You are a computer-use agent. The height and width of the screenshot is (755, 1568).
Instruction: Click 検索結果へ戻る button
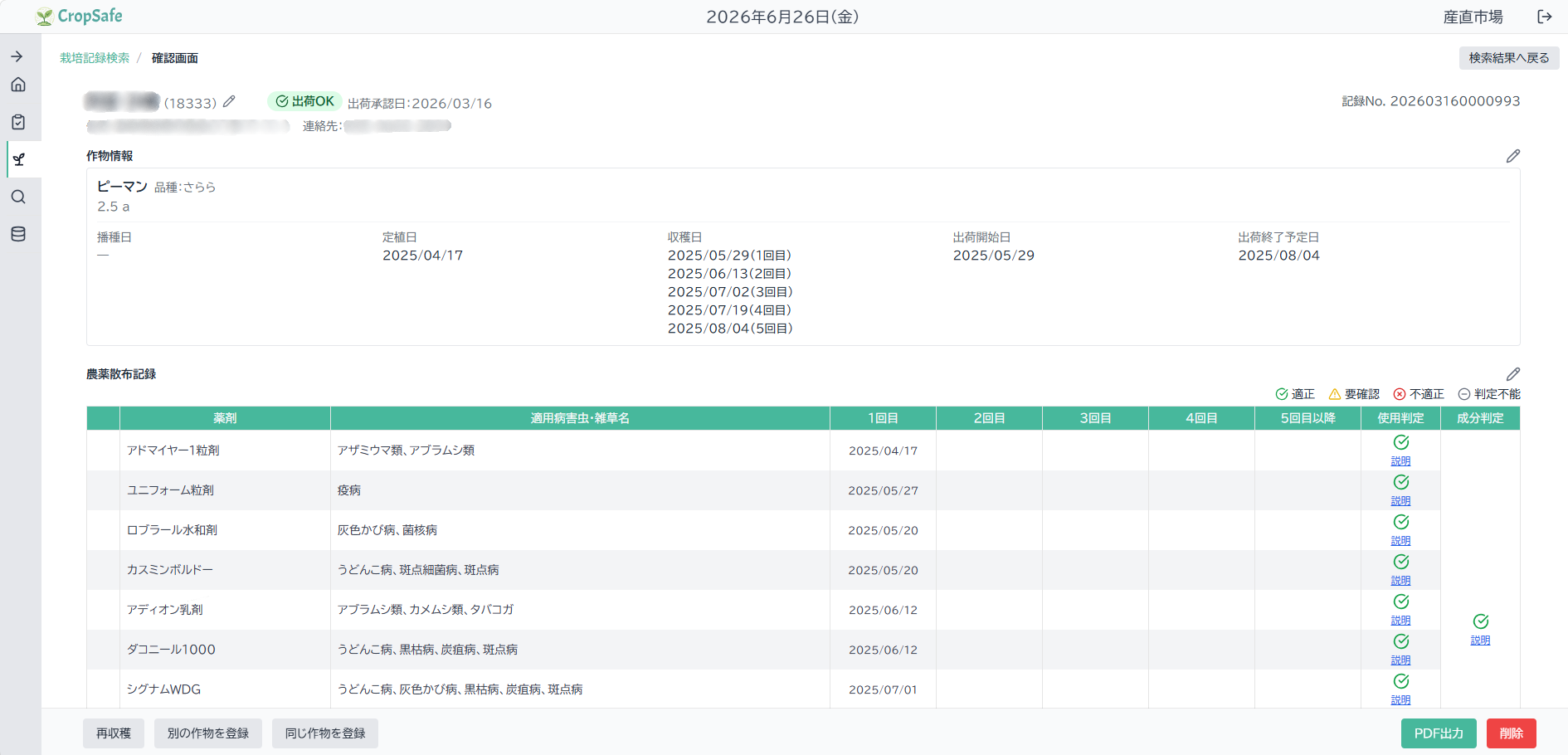click(1509, 58)
